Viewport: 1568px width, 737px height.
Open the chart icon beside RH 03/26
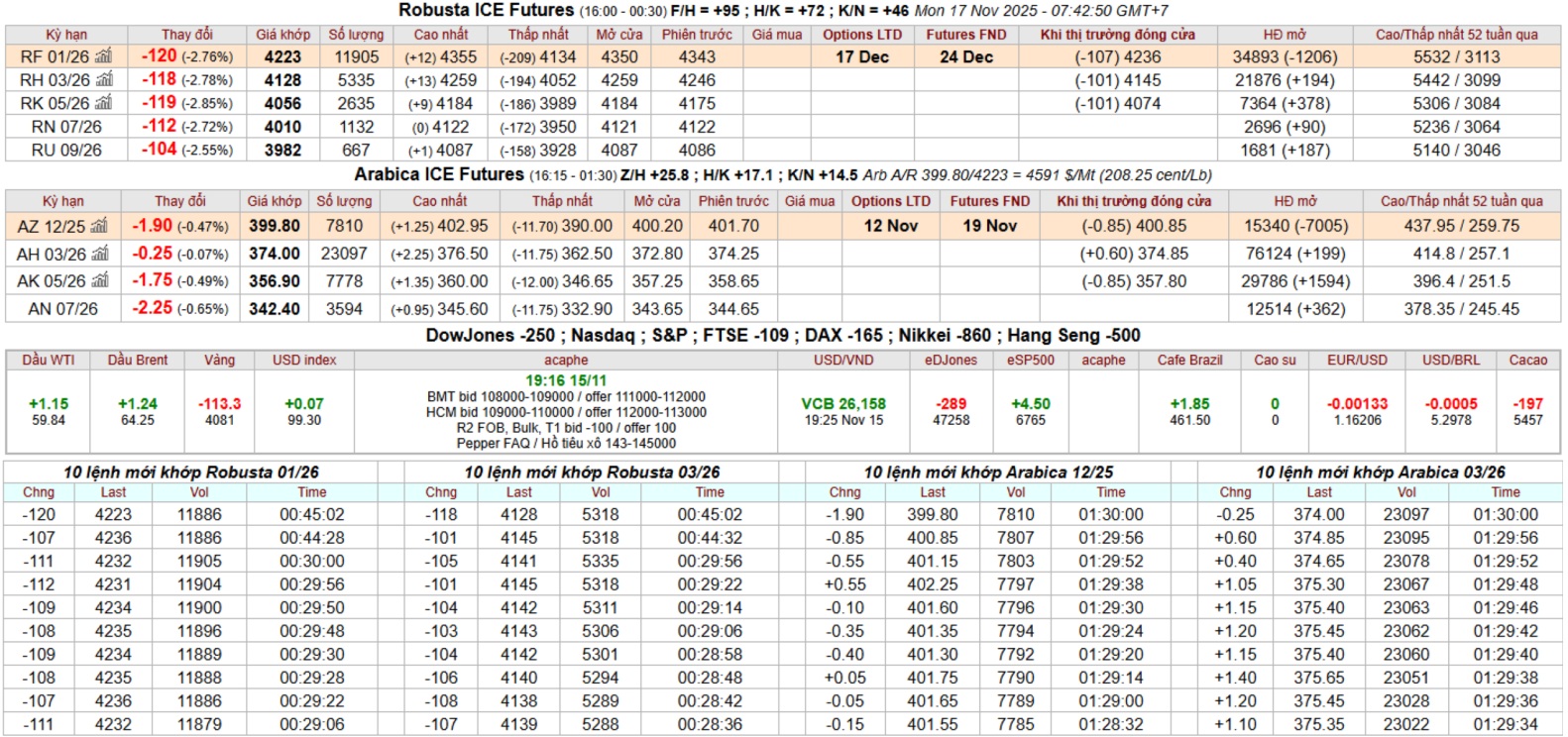click(x=104, y=79)
